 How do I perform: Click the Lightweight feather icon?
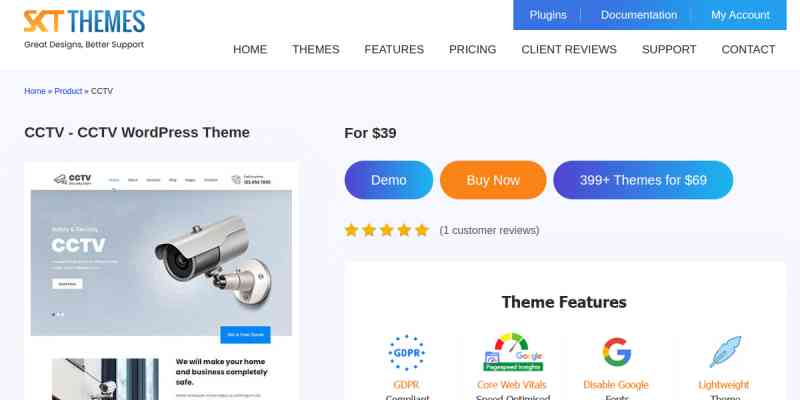[724, 352]
